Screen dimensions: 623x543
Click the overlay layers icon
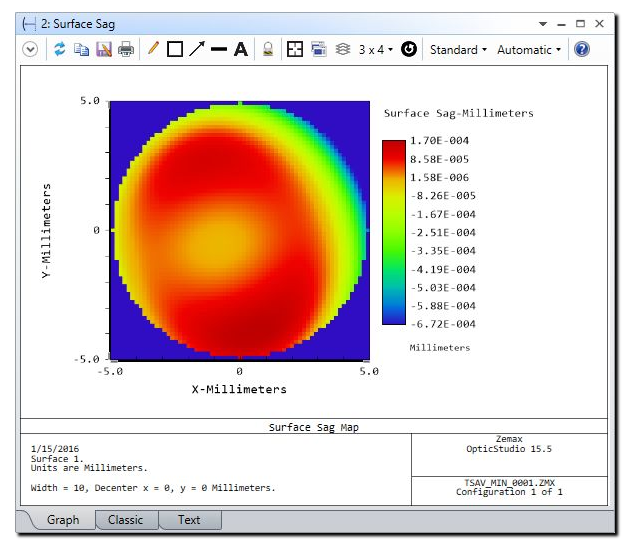pyautogui.click(x=342, y=49)
